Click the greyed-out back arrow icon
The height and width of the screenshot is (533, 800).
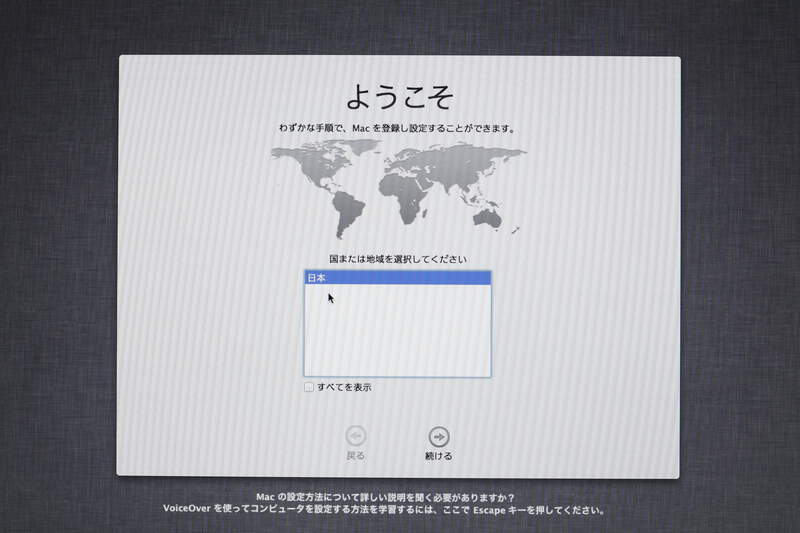pos(355,436)
